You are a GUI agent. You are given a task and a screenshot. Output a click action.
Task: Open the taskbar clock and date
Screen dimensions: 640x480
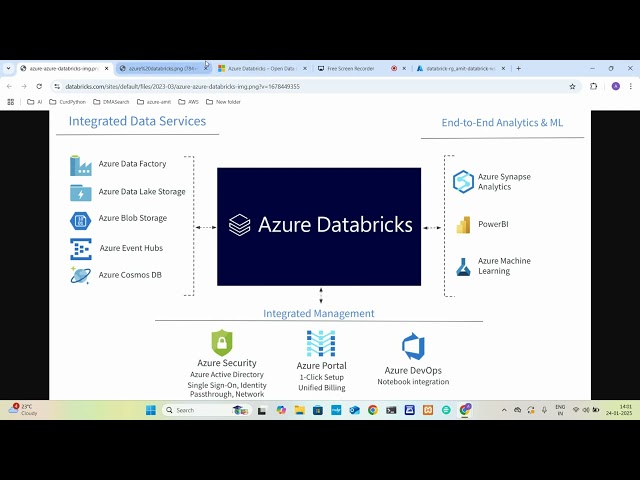(x=619, y=410)
